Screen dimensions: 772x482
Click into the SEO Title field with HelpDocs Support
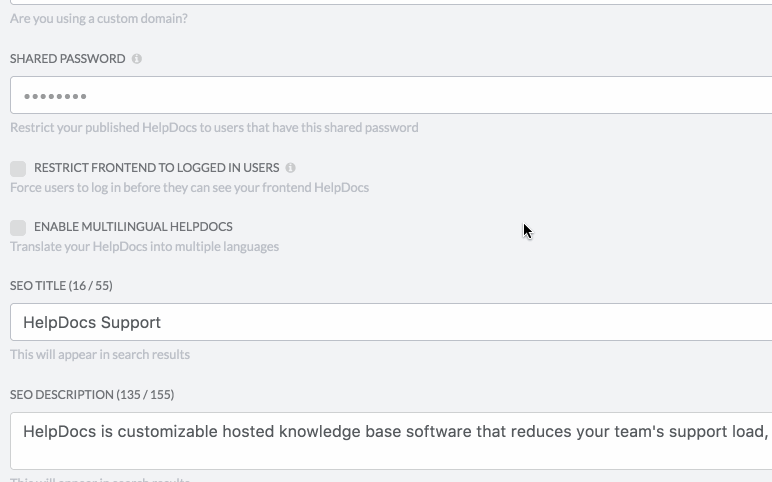(x=391, y=322)
